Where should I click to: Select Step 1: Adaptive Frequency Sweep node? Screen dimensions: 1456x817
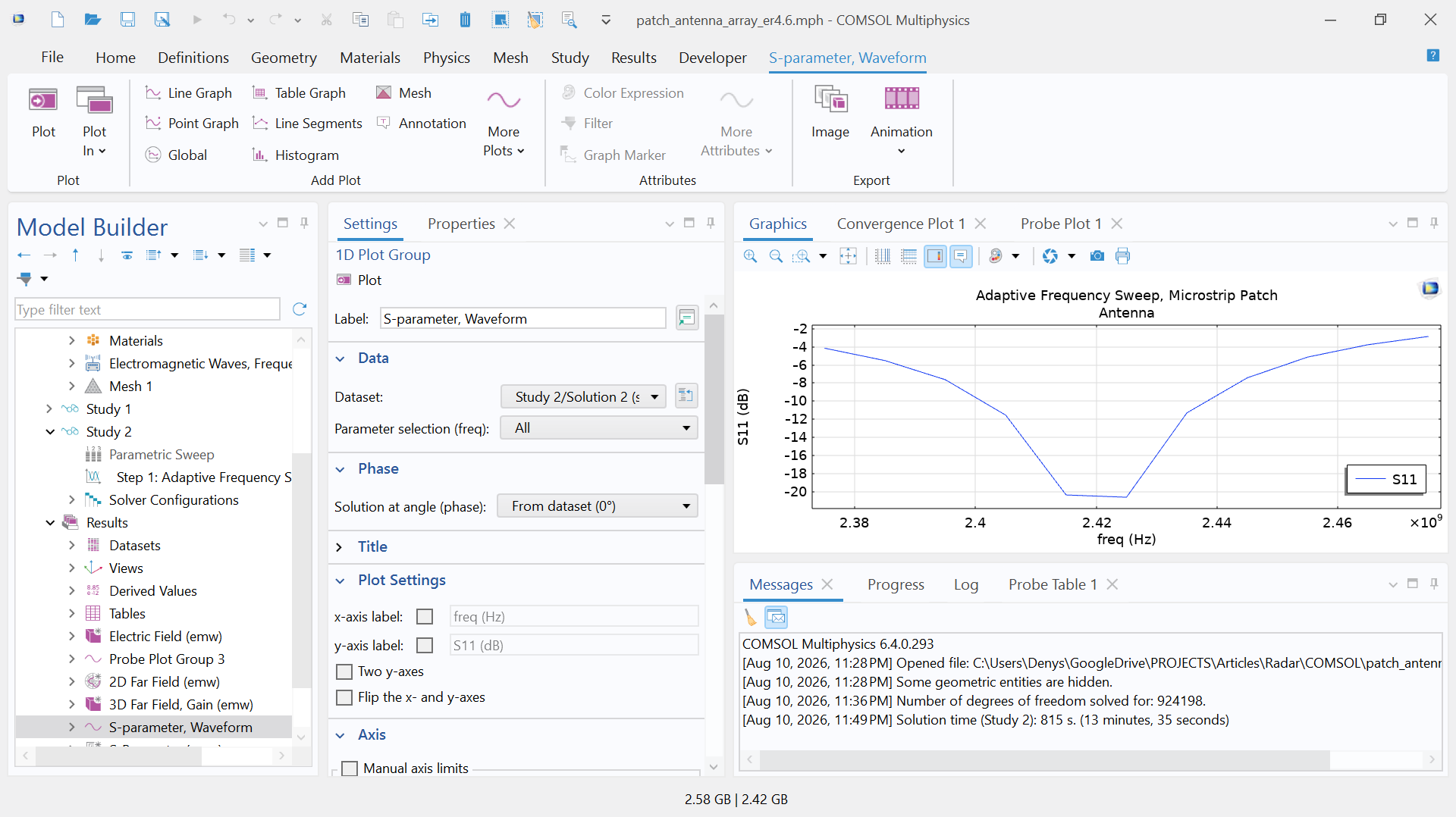click(203, 477)
